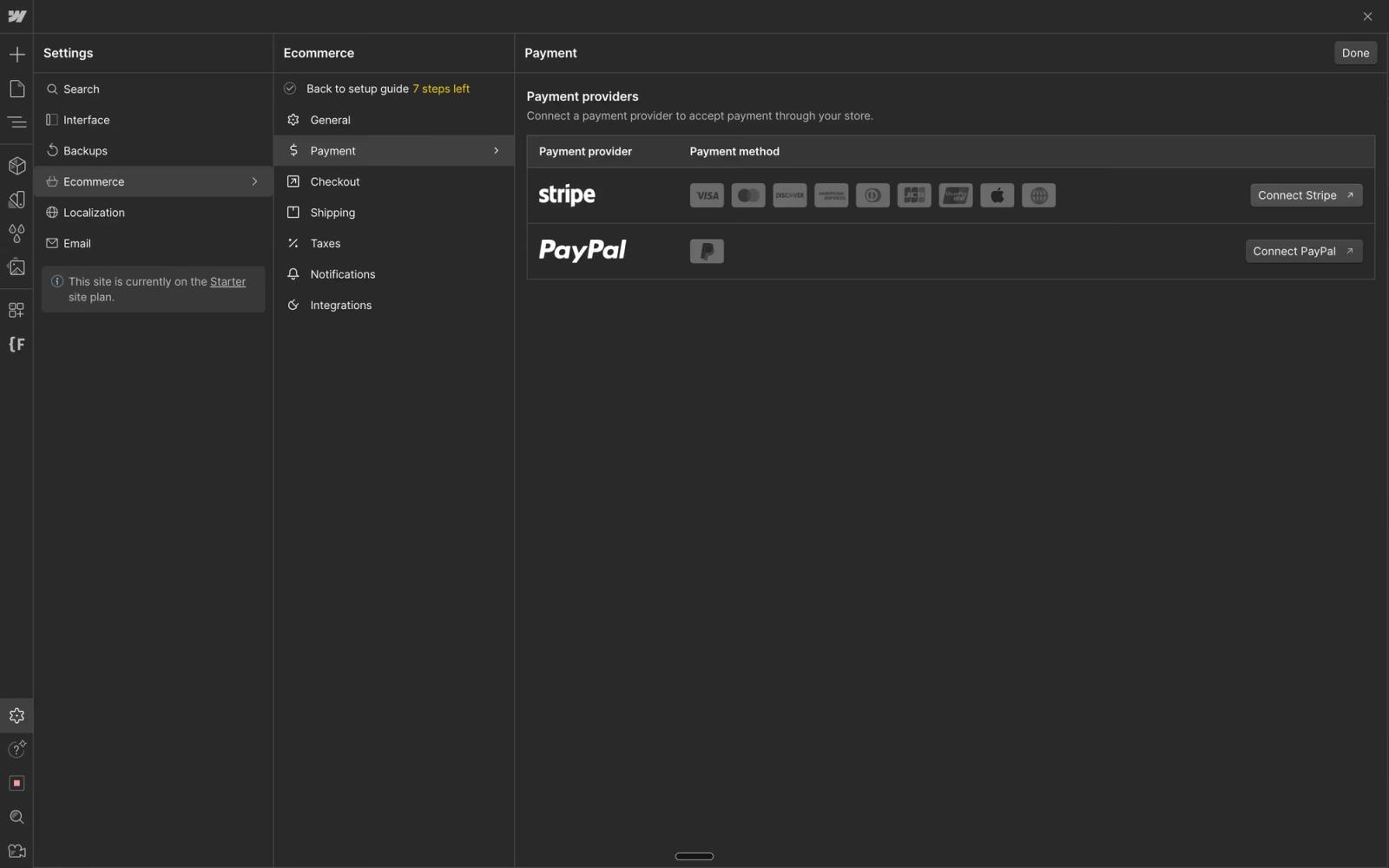Click the Webflow logo icon
Screen dimensions: 1389x868
(16, 16)
